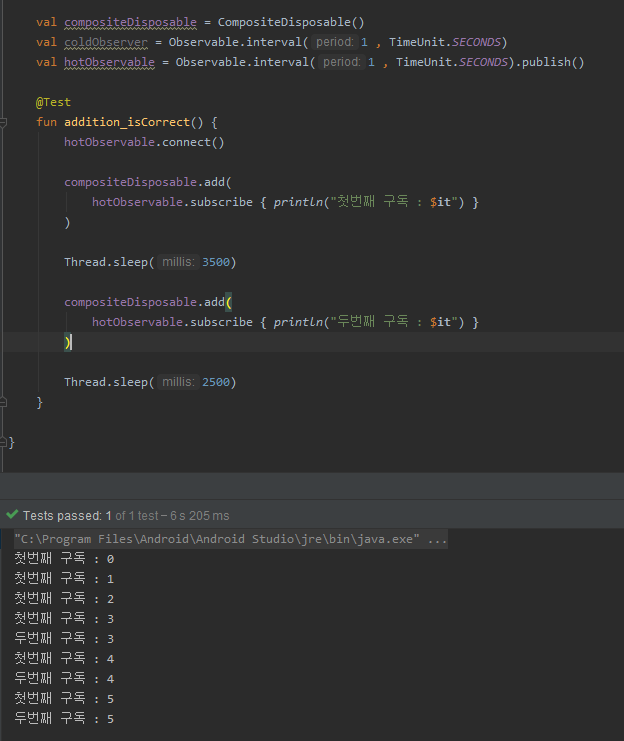The width and height of the screenshot is (624, 741).
Task: Click the 'Tests passed: 1' status text
Action: (67, 516)
